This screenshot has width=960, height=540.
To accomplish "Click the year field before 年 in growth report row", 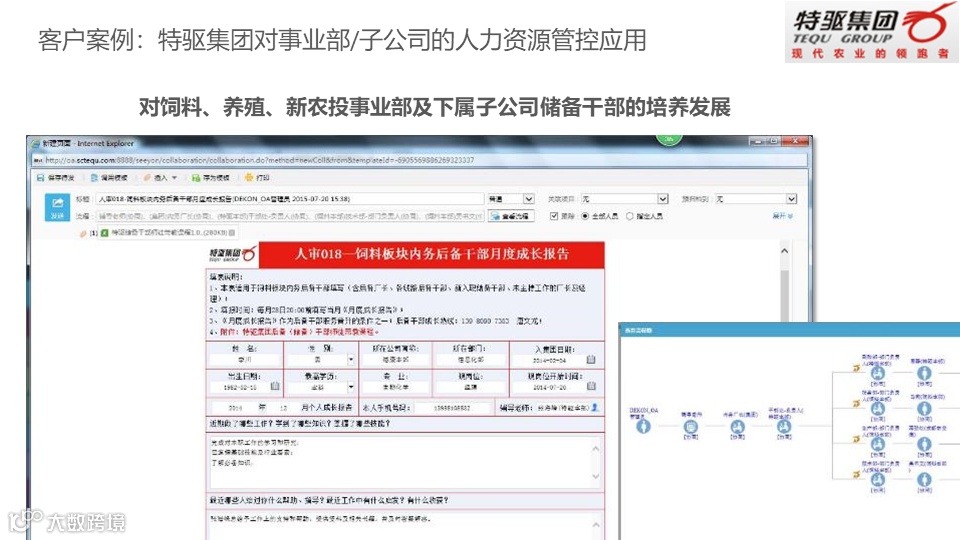I will 235,408.
